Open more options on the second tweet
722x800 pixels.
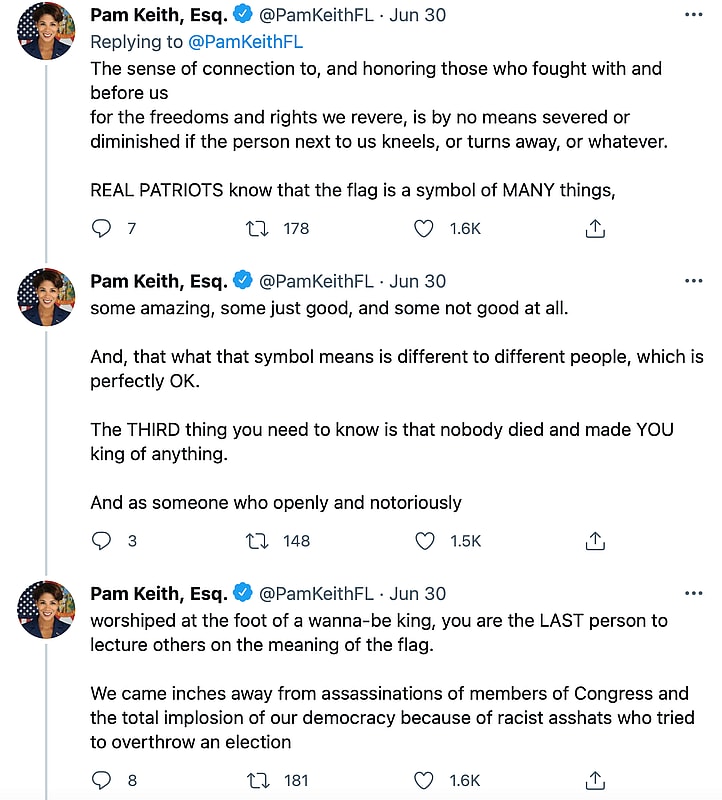tap(693, 281)
